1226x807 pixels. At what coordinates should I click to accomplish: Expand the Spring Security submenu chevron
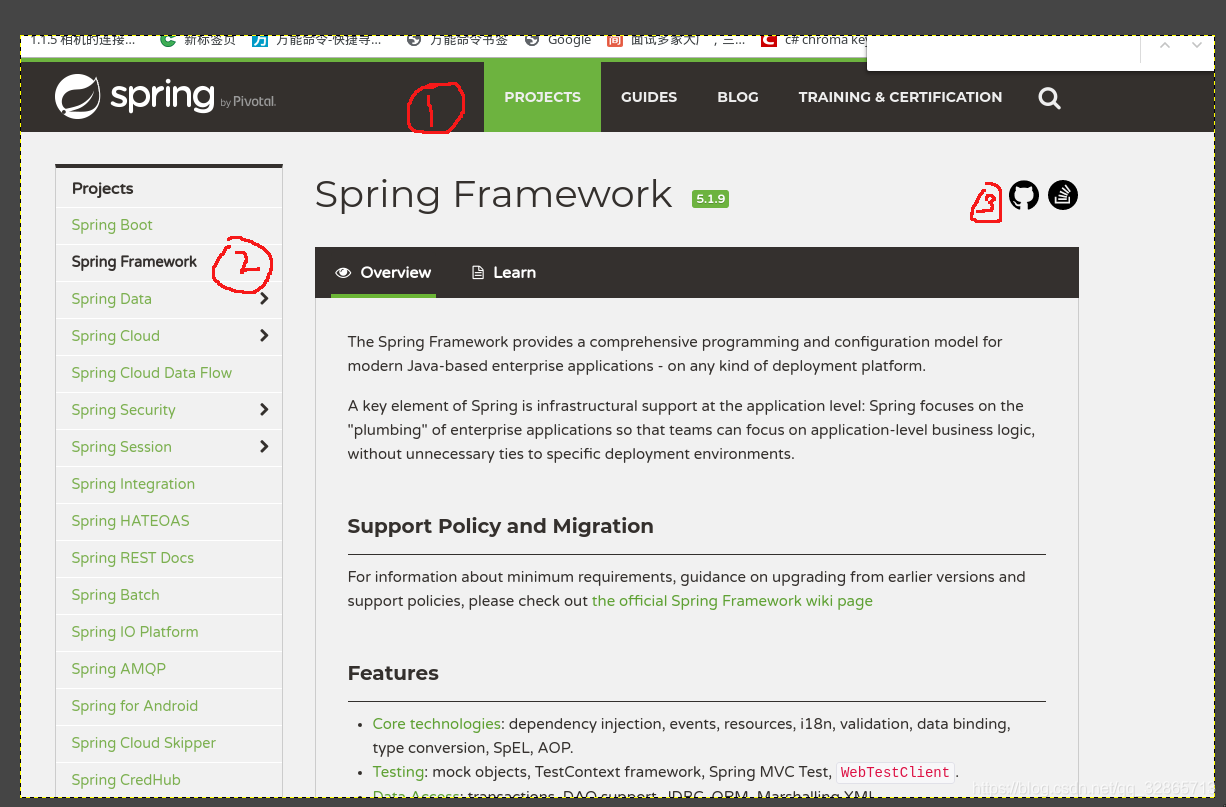click(x=264, y=410)
